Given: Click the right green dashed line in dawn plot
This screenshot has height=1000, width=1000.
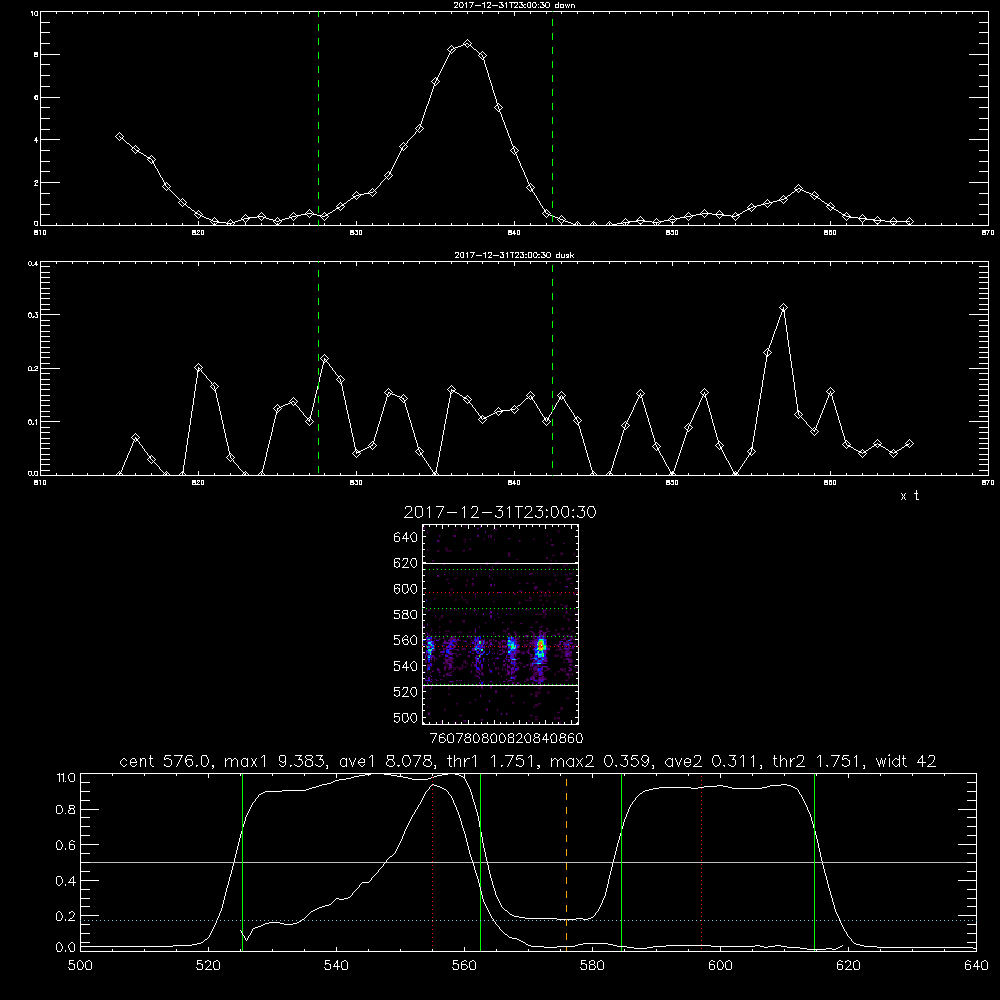Looking at the screenshot, I should [552, 119].
